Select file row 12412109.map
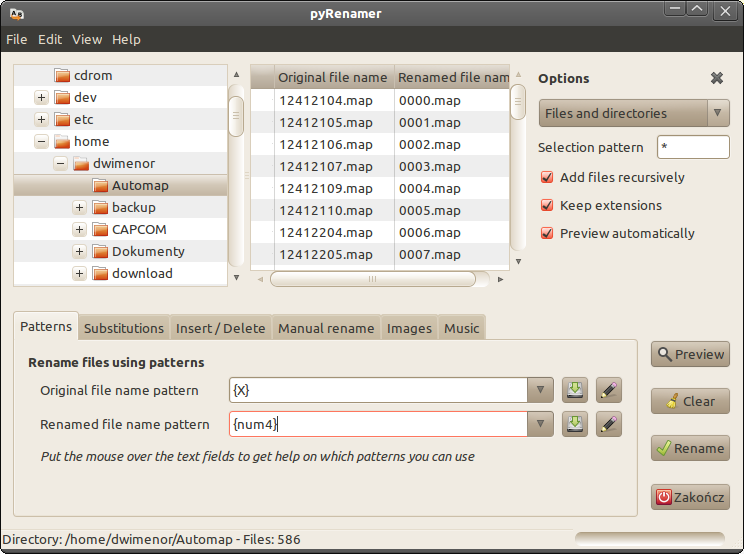 [x=380, y=189]
